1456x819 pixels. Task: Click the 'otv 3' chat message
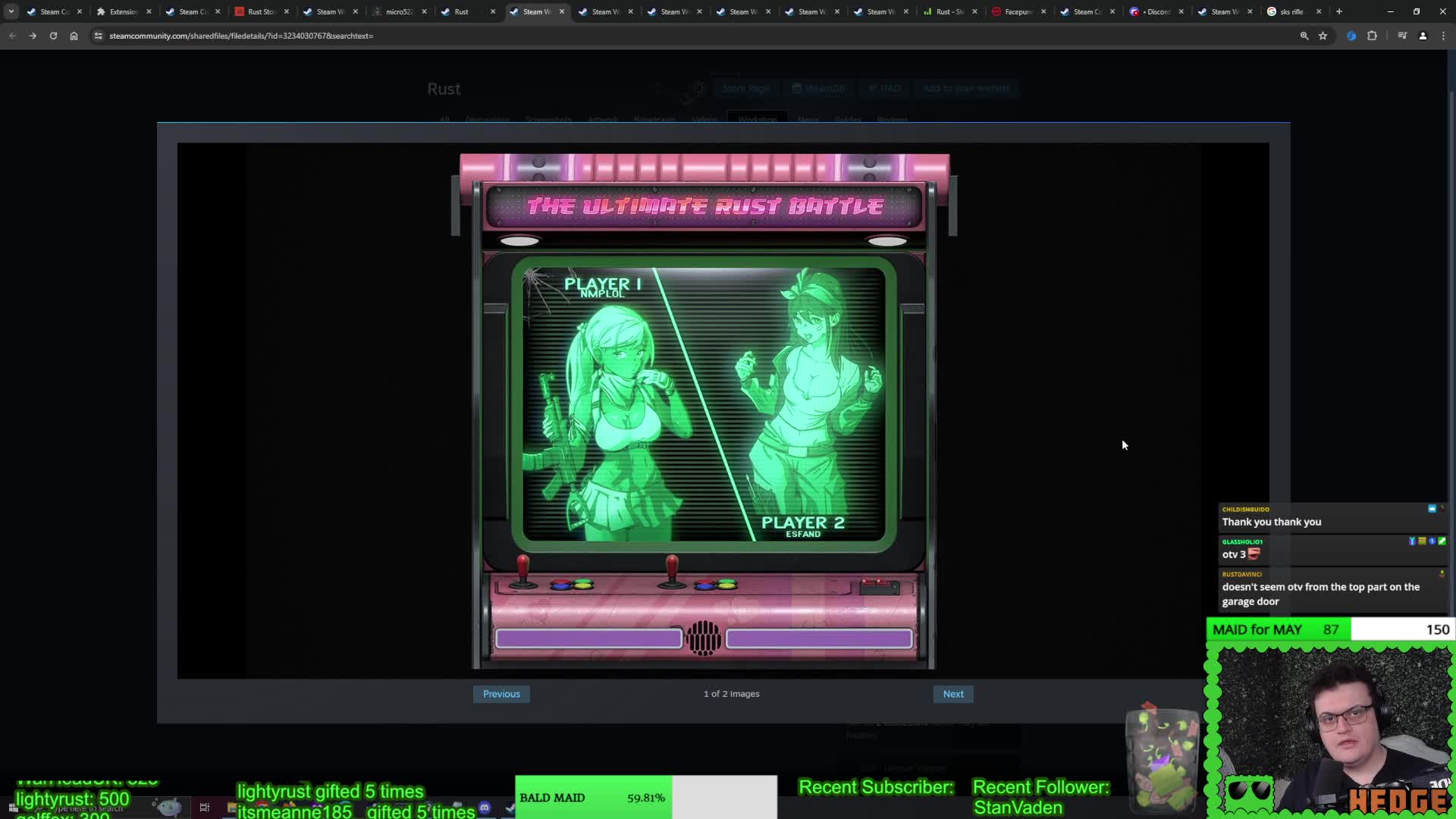pyautogui.click(x=1241, y=554)
